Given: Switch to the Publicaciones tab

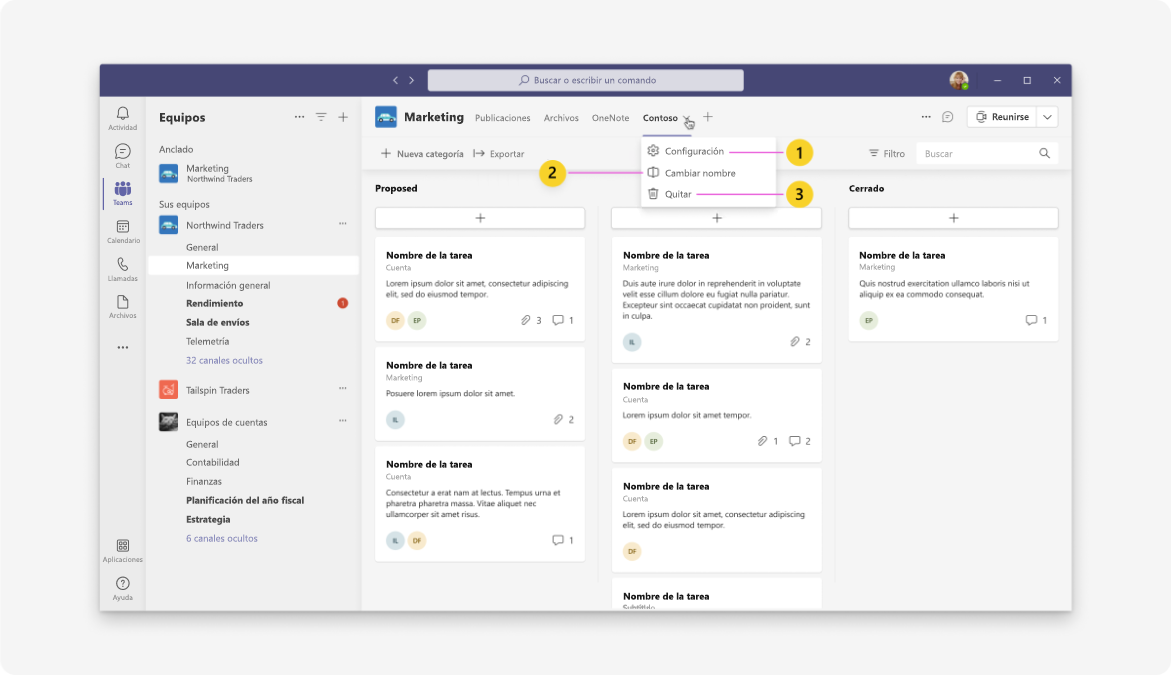Looking at the screenshot, I should 502,118.
